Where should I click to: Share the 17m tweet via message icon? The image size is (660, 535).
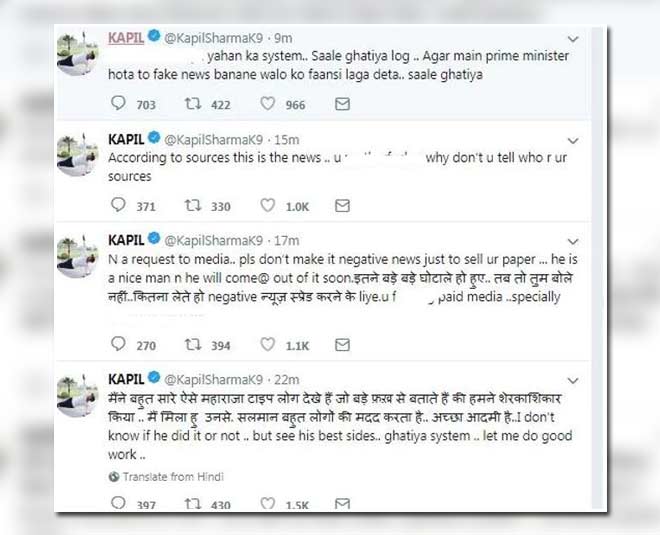tap(342, 345)
